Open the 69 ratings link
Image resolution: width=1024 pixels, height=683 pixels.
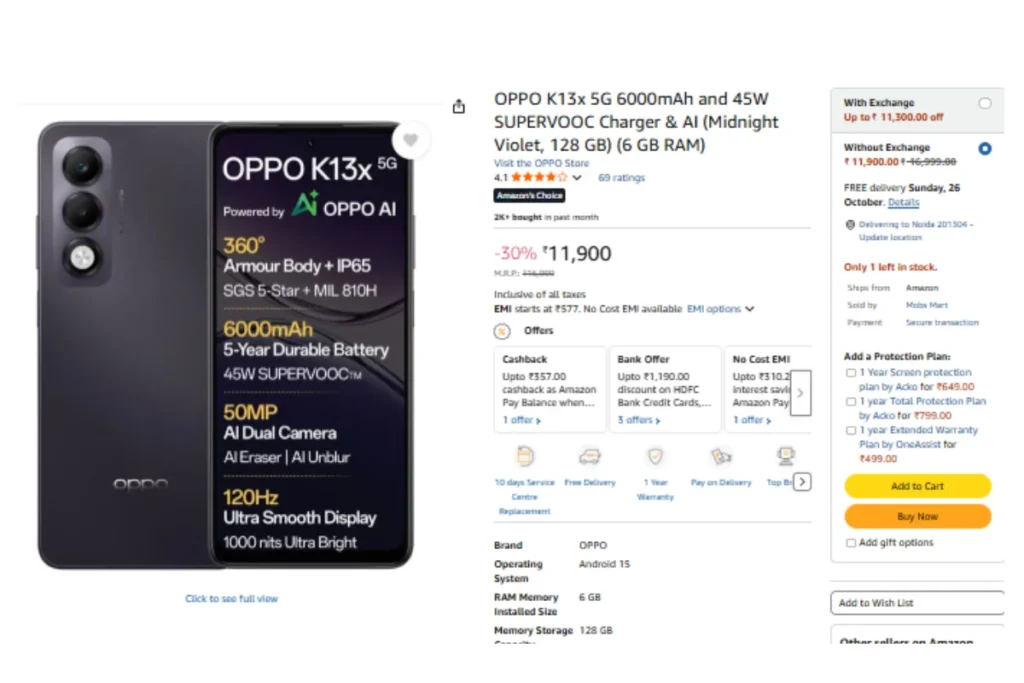[621, 178]
